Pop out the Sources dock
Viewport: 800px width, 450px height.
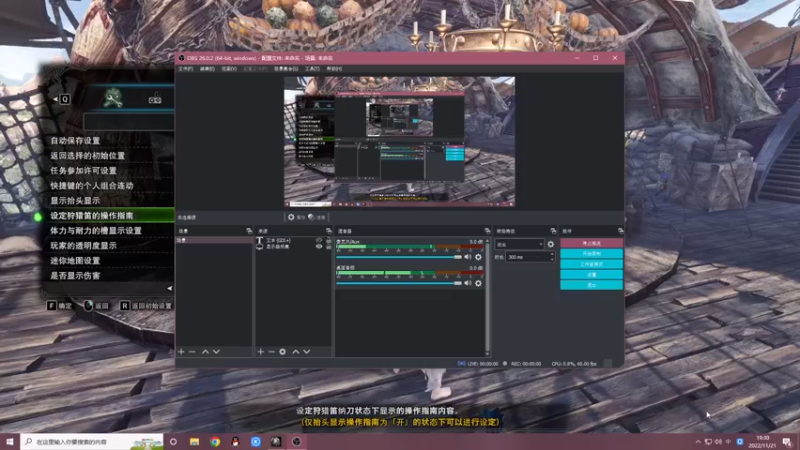(329, 231)
